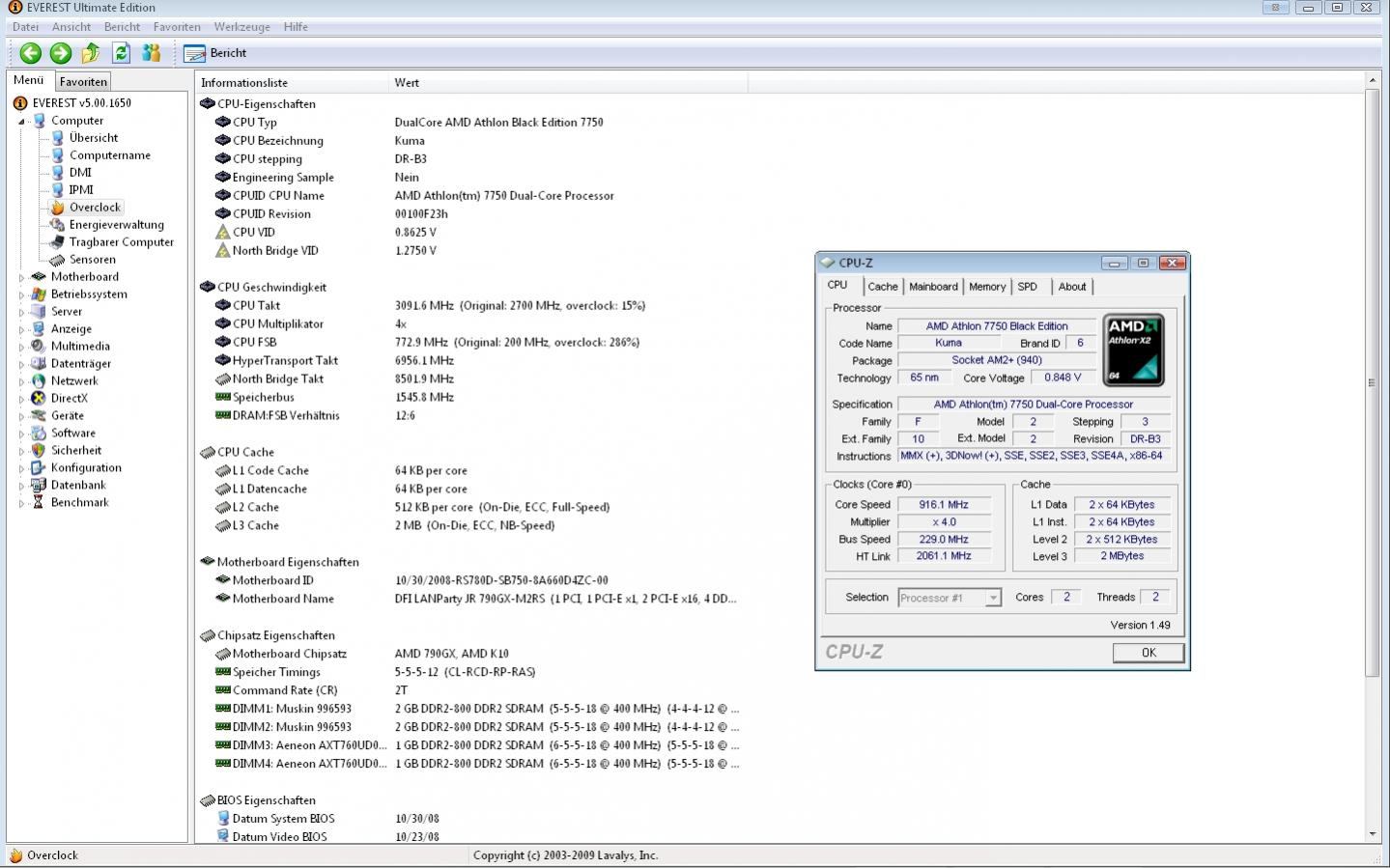The width and height of the screenshot is (1390, 868).
Task: Select the Sensoren icon in the tree
Action: click(x=57, y=260)
